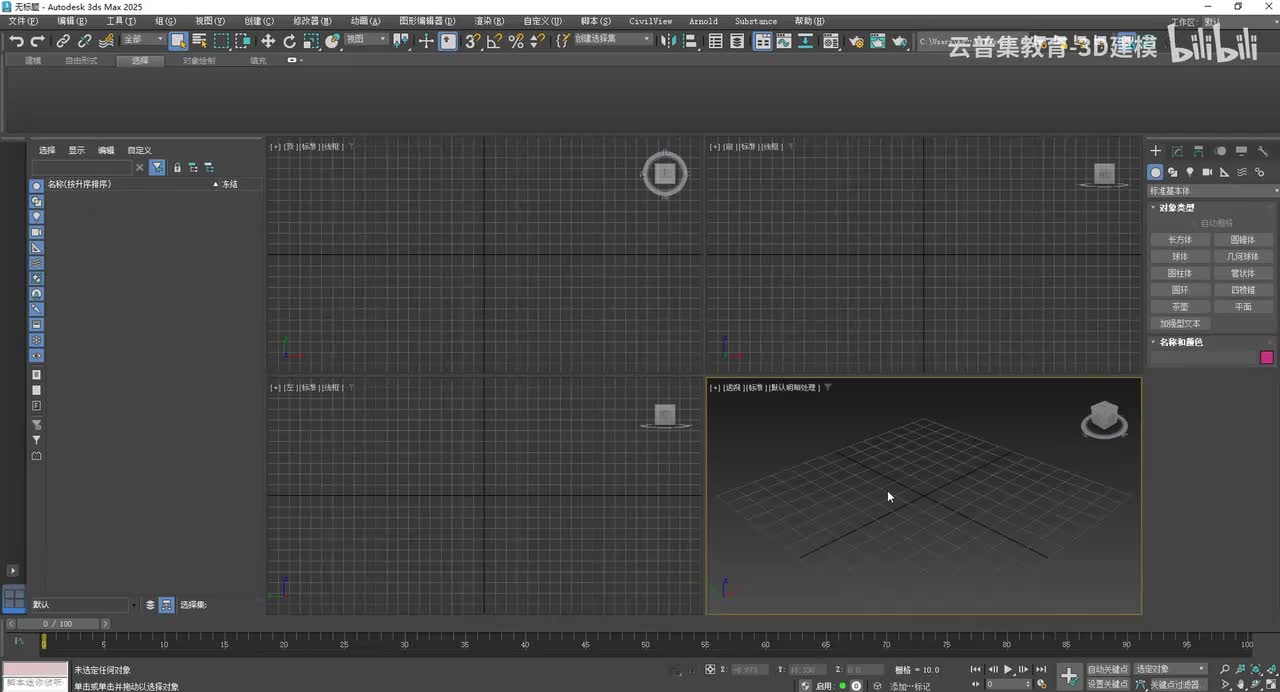The width and height of the screenshot is (1280, 692).
Task: Click the 茶壶 (Teapot) button
Action: pos(1180,307)
